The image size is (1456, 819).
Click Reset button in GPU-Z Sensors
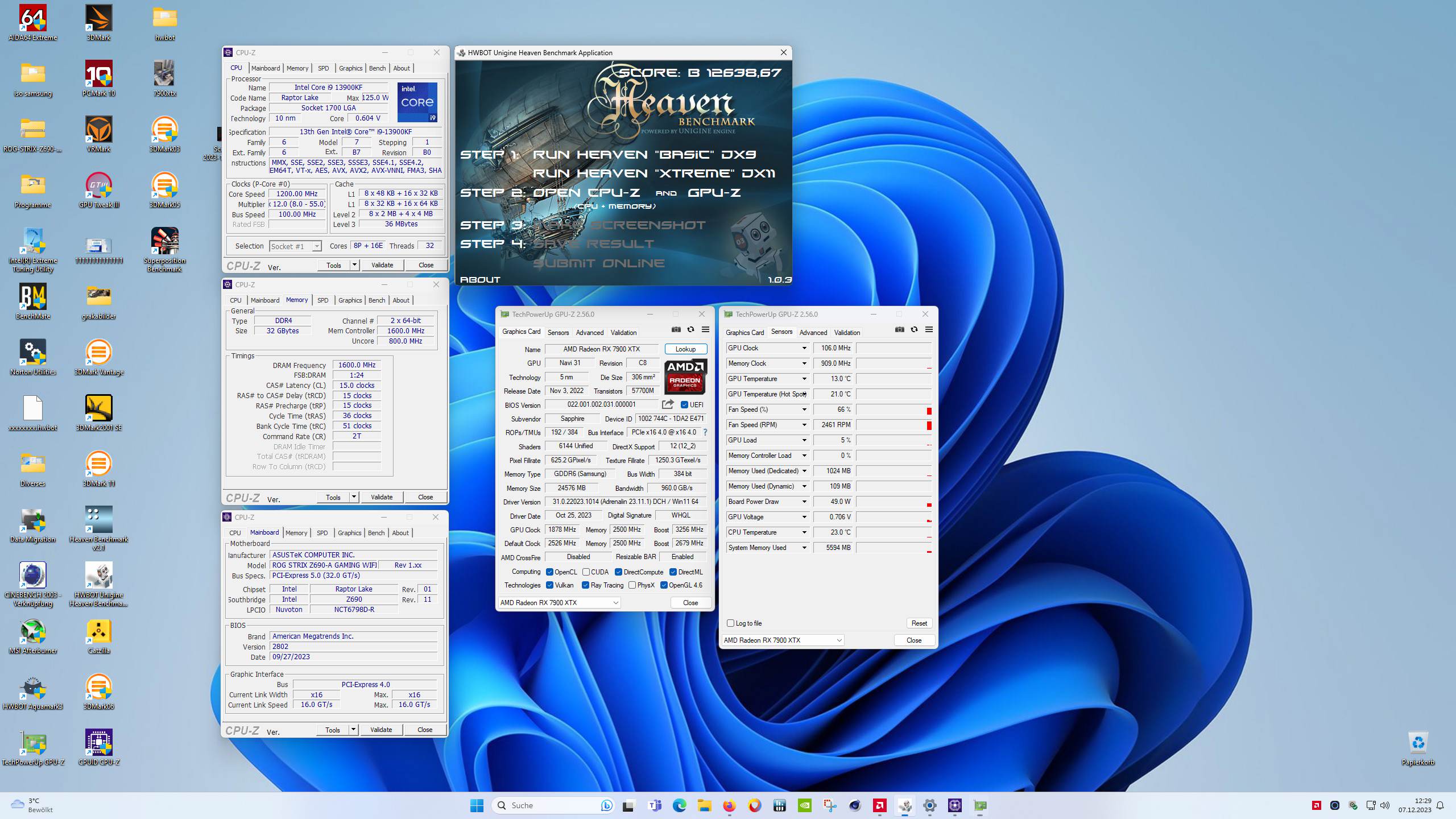coord(919,623)
